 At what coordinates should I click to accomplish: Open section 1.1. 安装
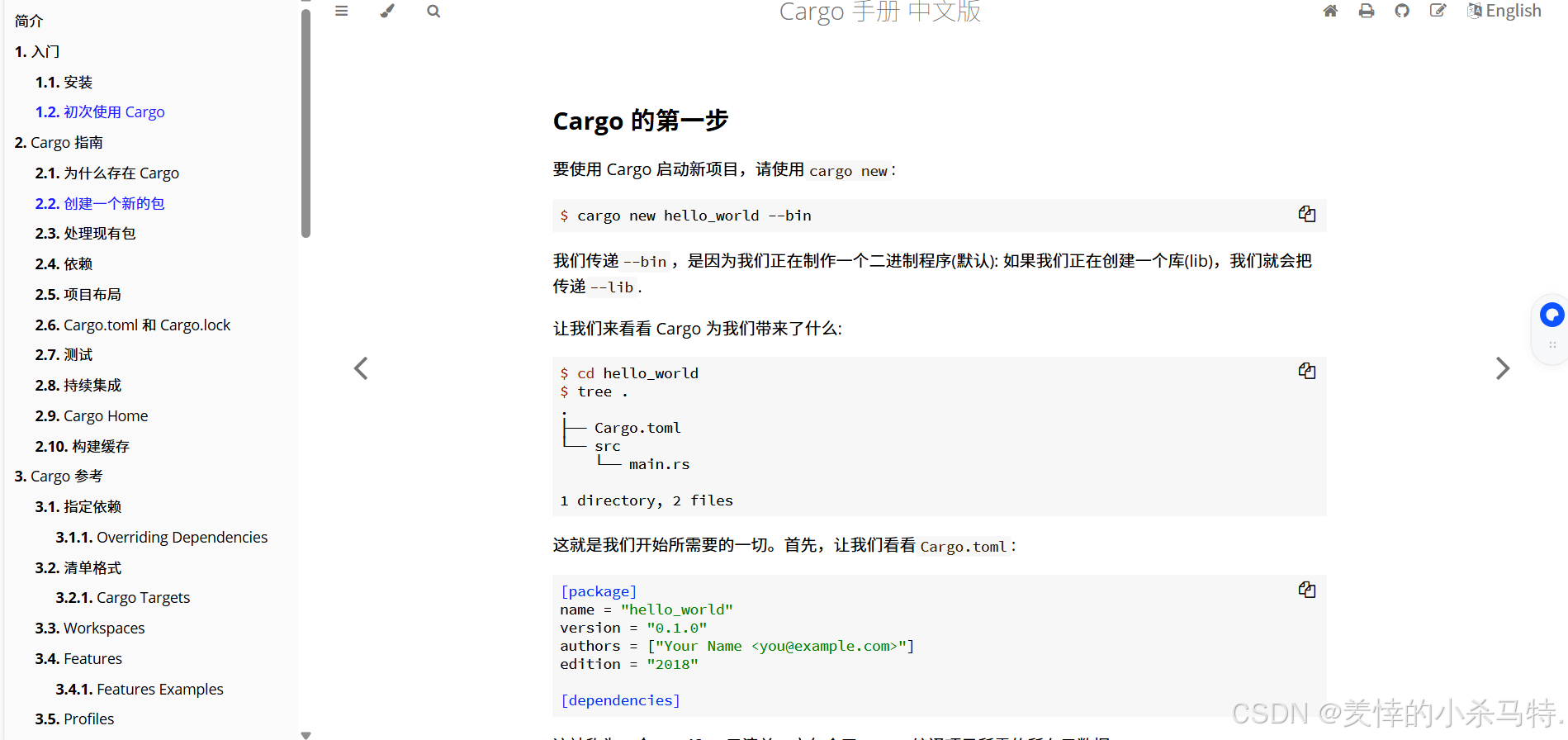pyautogui.click(x=64, y=82)
